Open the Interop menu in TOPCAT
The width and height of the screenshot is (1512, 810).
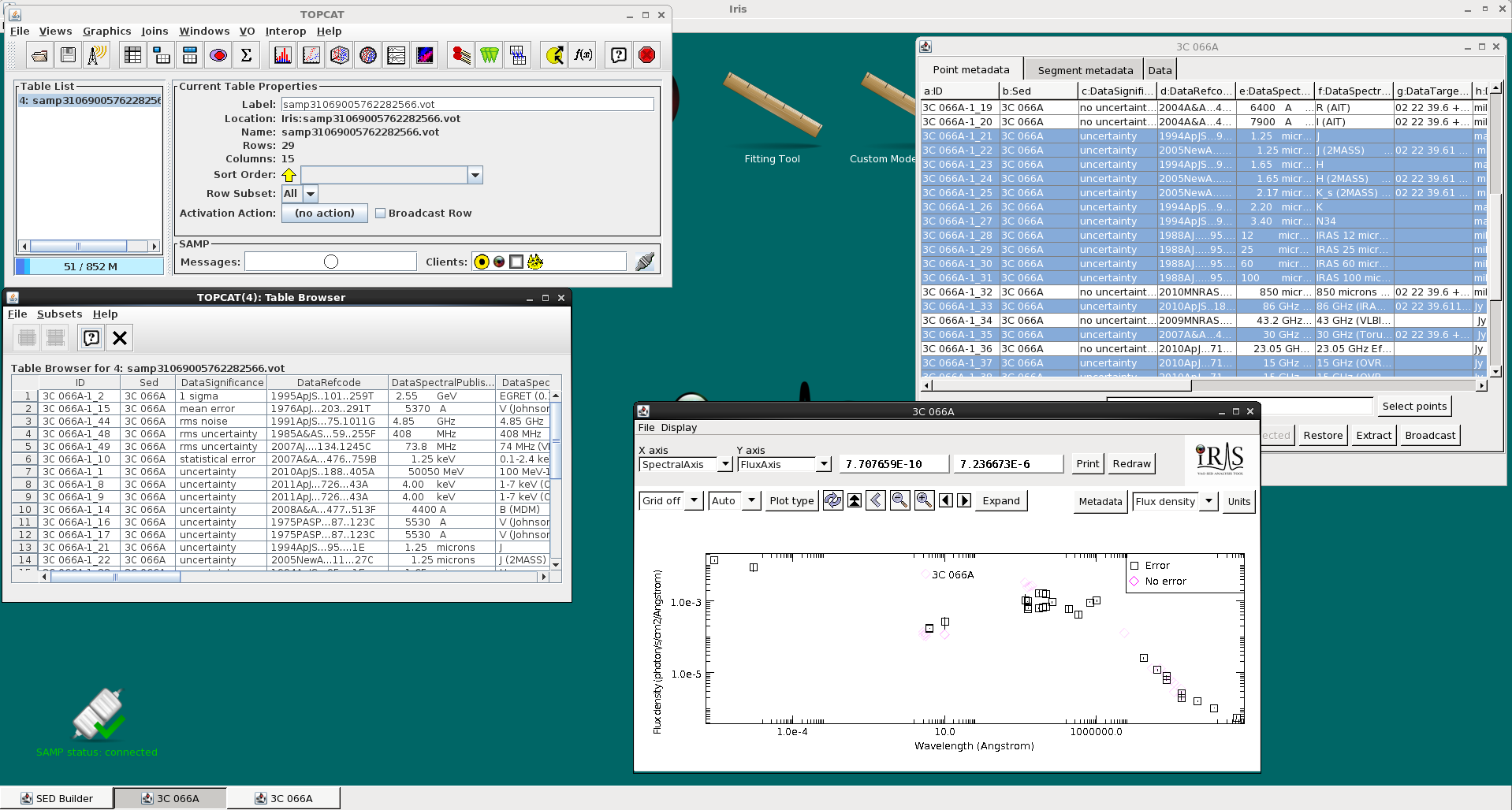tap(285, 32)
